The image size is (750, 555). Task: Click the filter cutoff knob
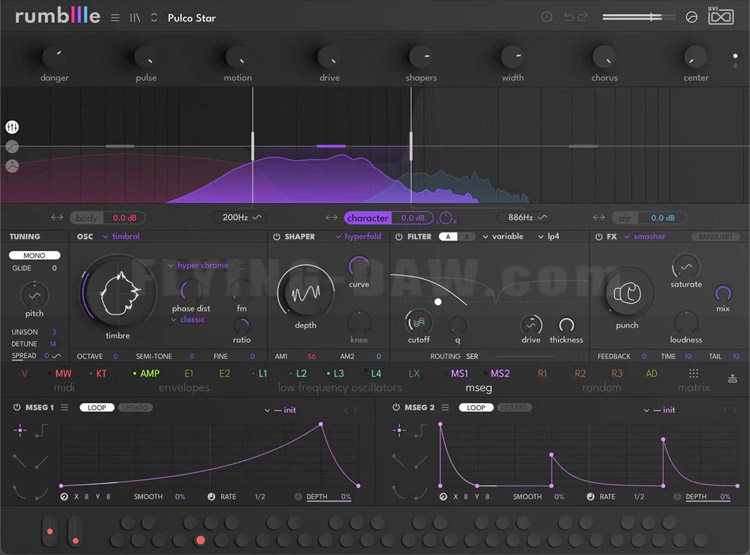click(x=419, y=322)
